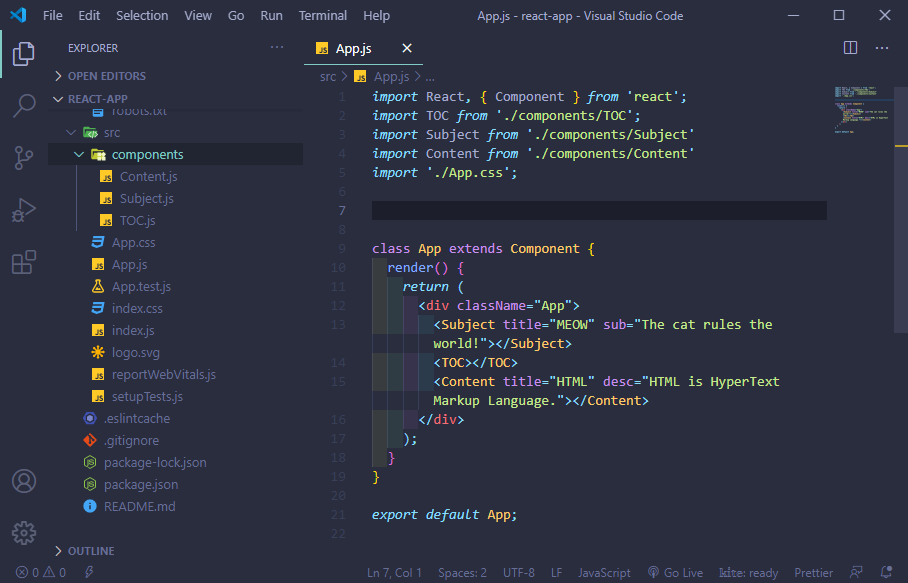Change LF end of line sequence
This screenshot has height=583, width=908.
coord(556,573)
